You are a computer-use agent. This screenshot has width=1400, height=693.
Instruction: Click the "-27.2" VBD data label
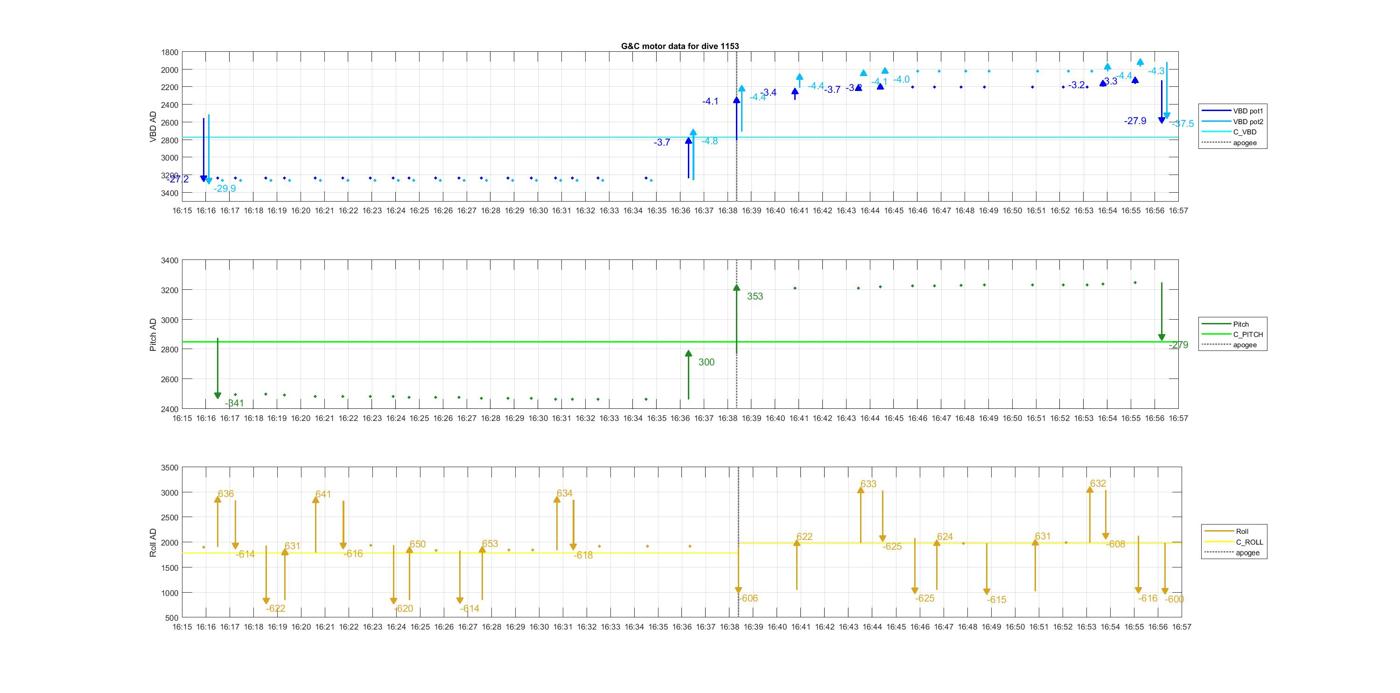pos(177,179)
